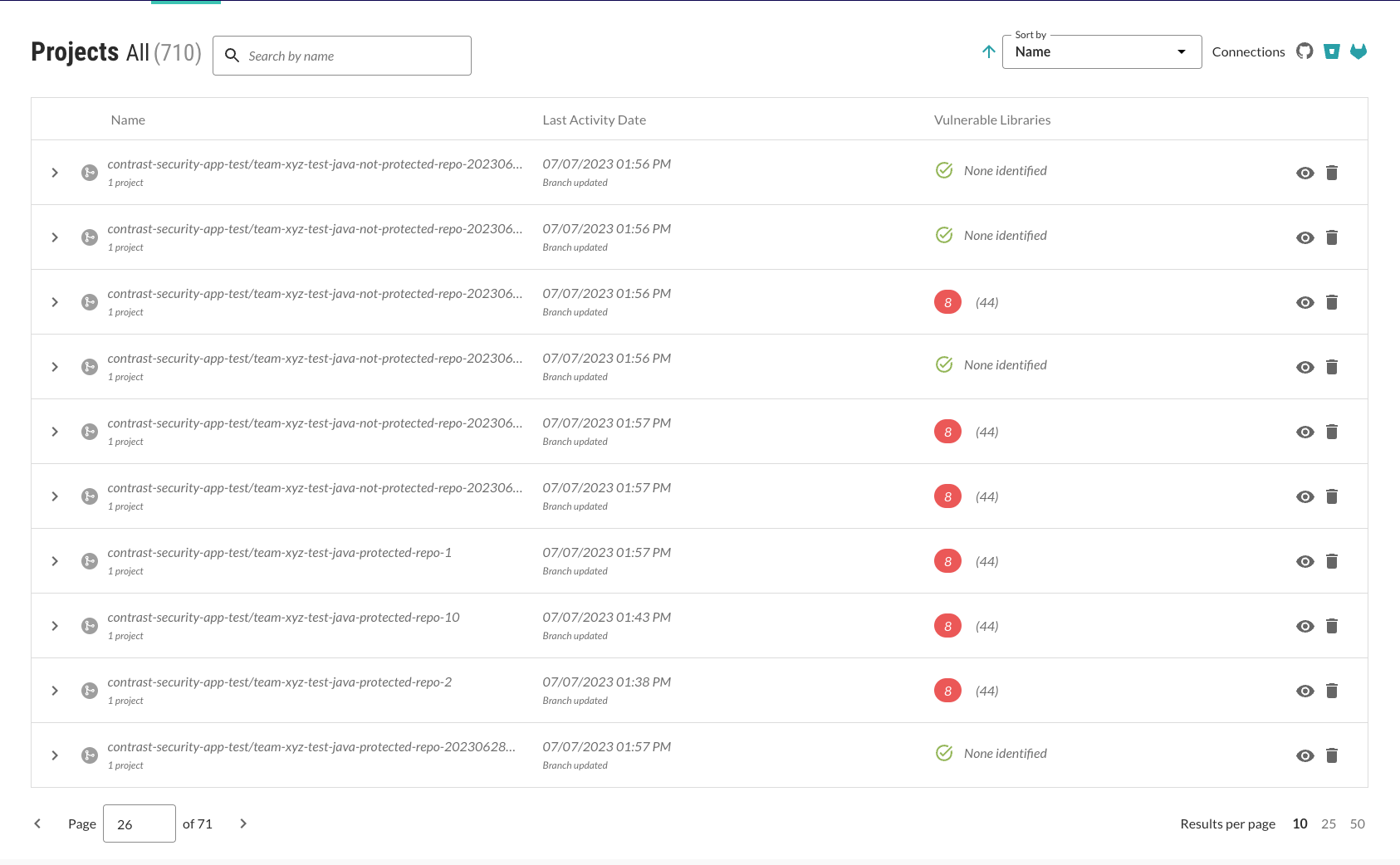Click the repository icon beside protected-repo-20230628
Screen dimensions: 1400x865
pos(90,755)
